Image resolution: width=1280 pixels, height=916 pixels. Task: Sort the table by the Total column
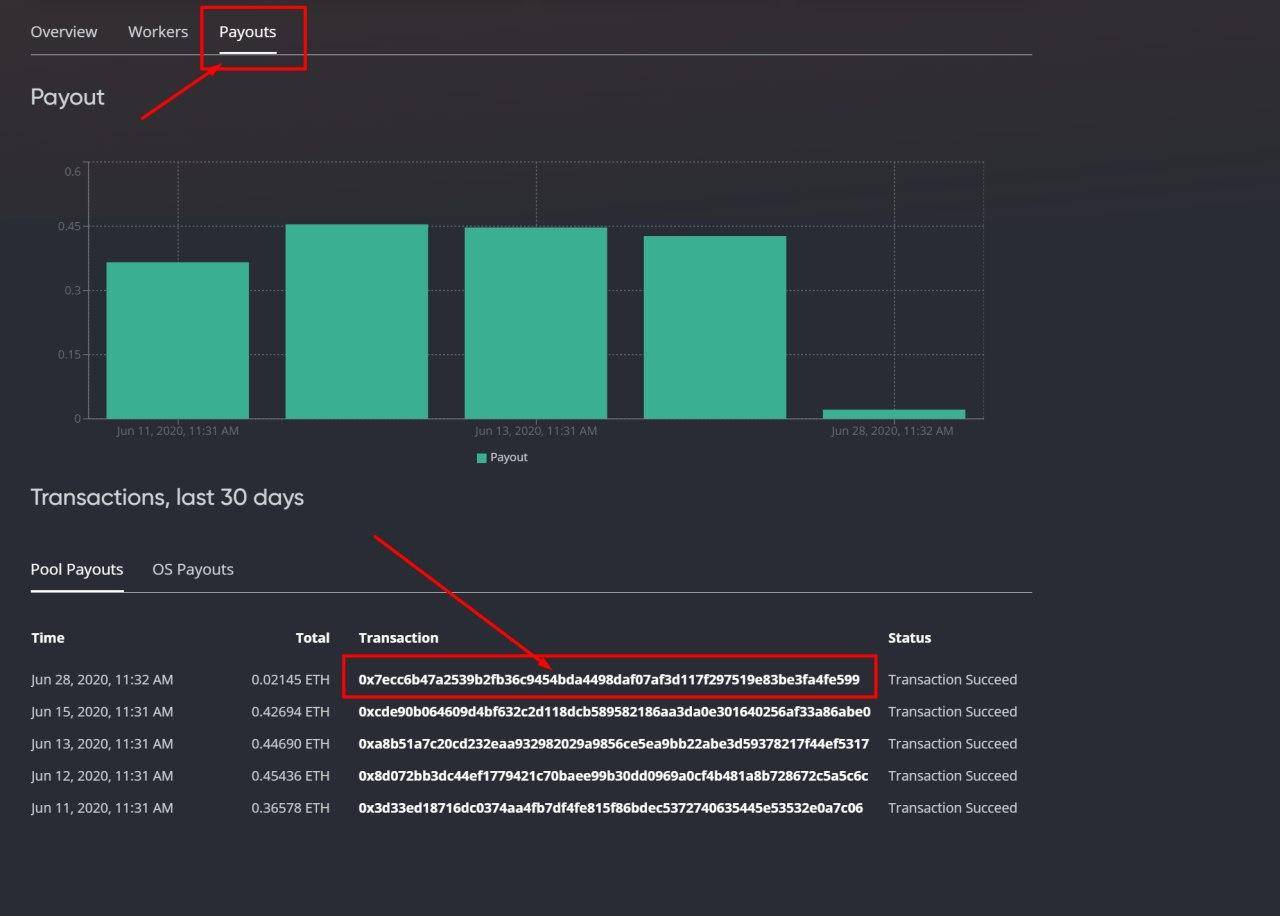pyautogui.click(x=312, y=637)
